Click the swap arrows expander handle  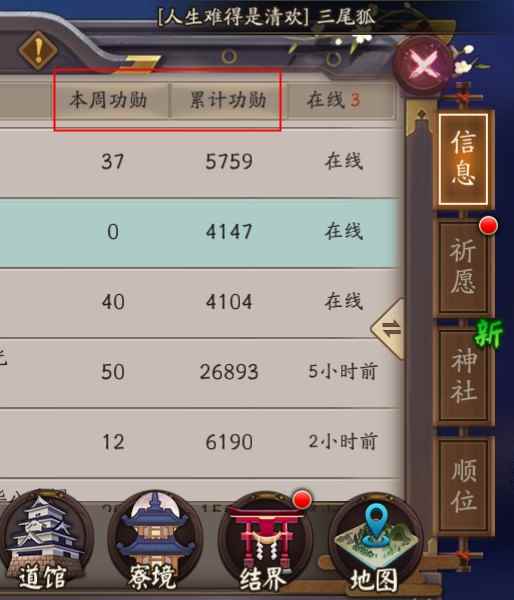click(389, 329)
